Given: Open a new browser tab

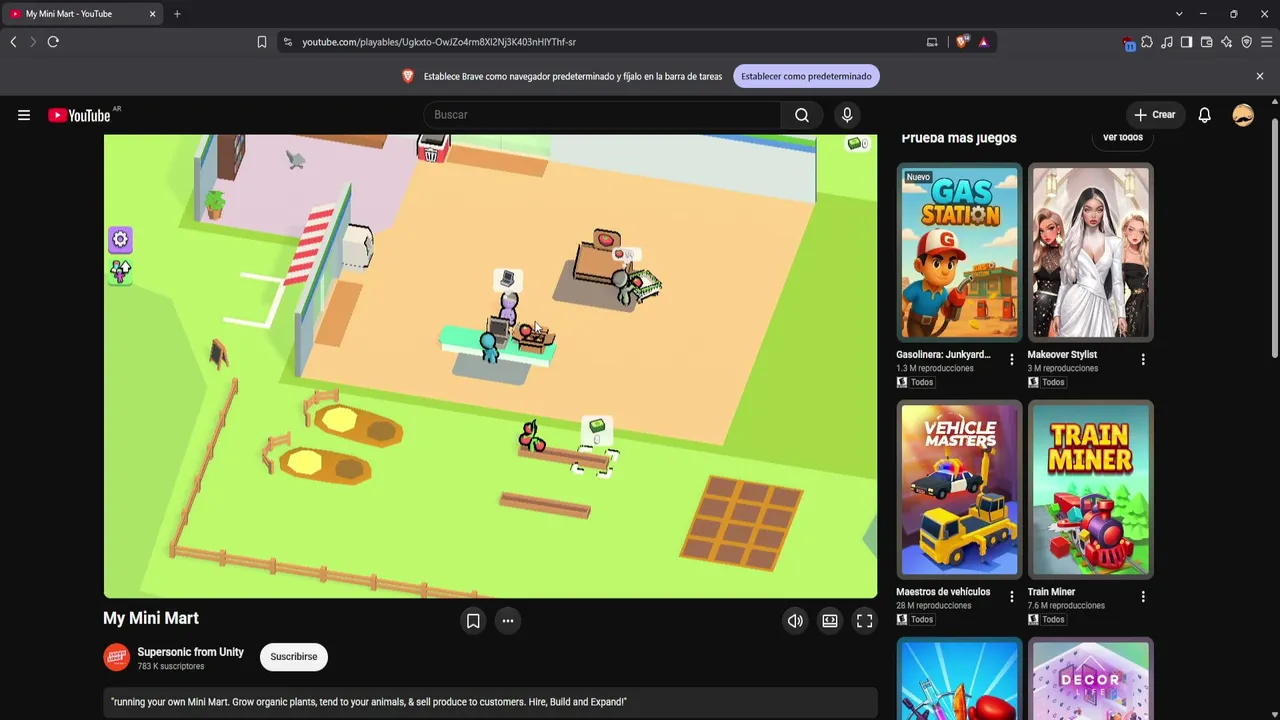Looking at the screenshot, I should click(x=177, y=14).
